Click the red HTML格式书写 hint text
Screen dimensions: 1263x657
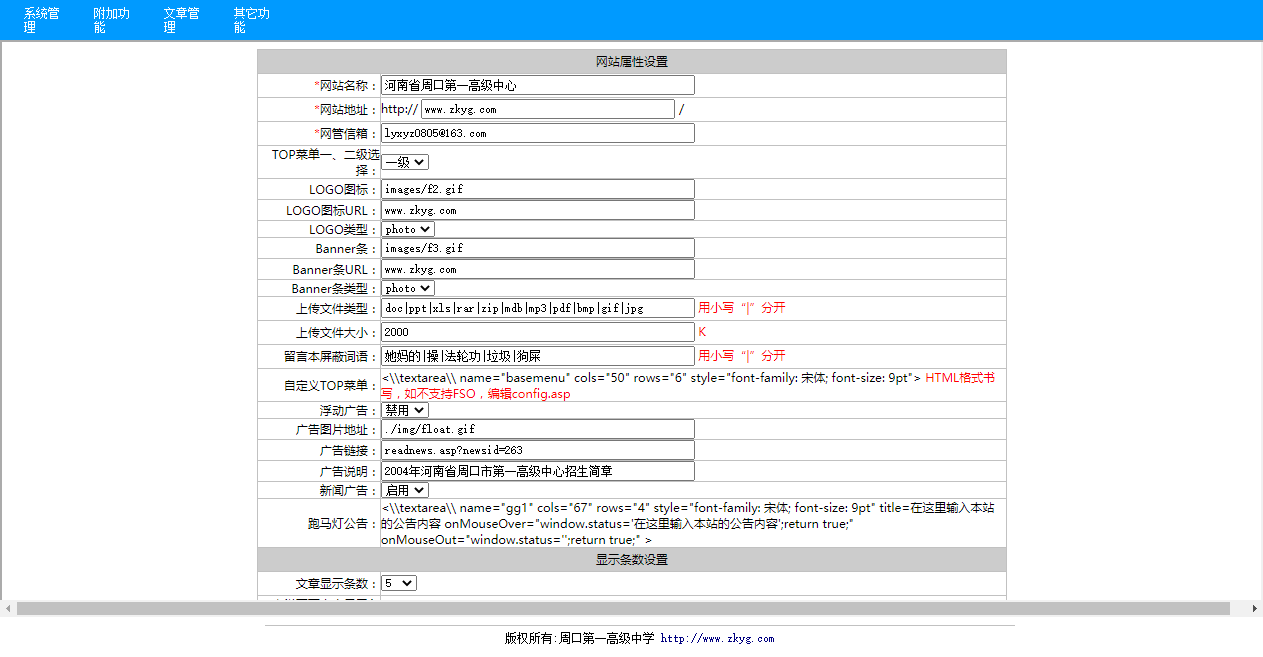(688, 386)
